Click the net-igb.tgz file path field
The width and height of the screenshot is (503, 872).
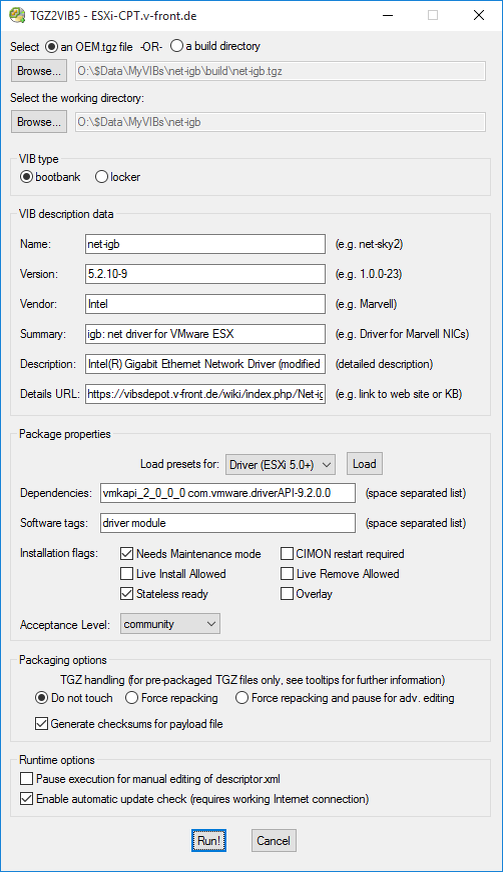280,71
